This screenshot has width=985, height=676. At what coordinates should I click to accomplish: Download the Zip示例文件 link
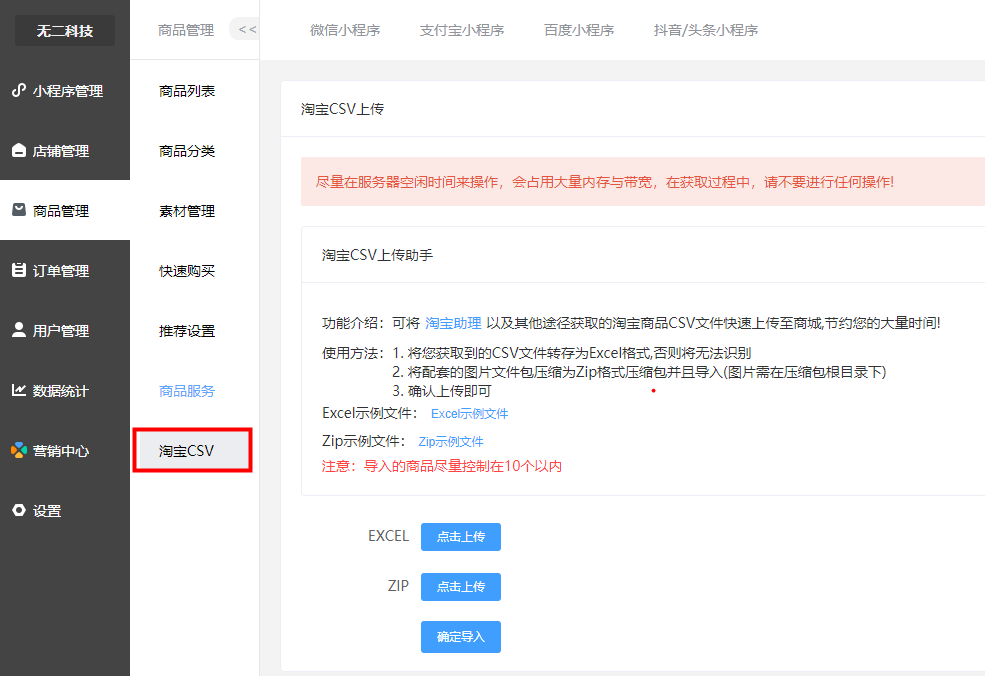click(451, 441)
